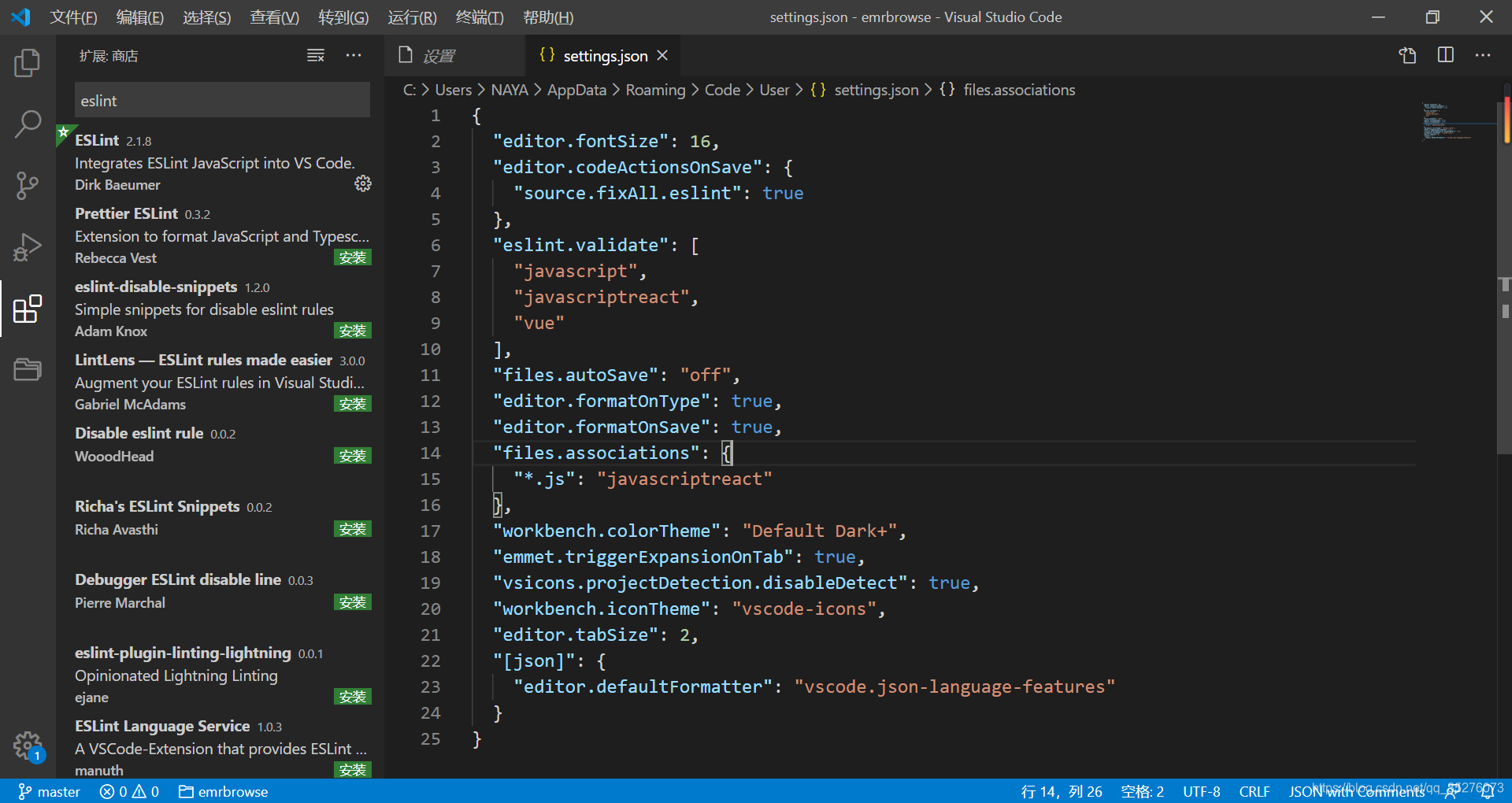
Task: Install the eslint-disable-snippets extension
Action: pyautogui.click(x=353, y=331)
